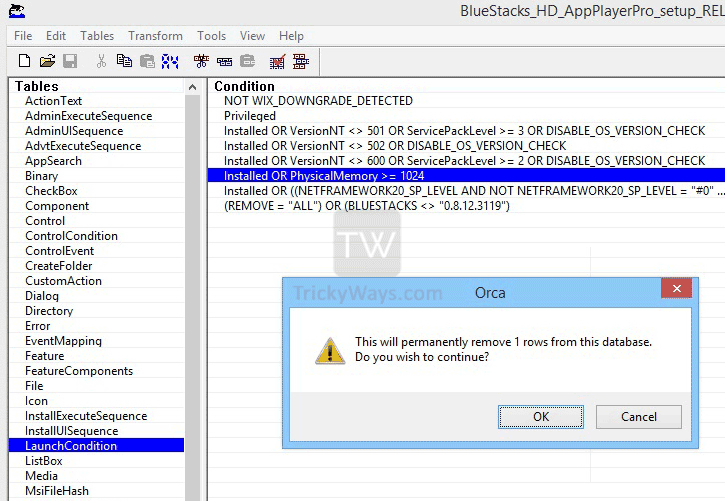Screen dimensions: 725x501
Task: Click the Cut Row scissors-over-table icon
Action: pyautogui.click(x=201, y=61)
